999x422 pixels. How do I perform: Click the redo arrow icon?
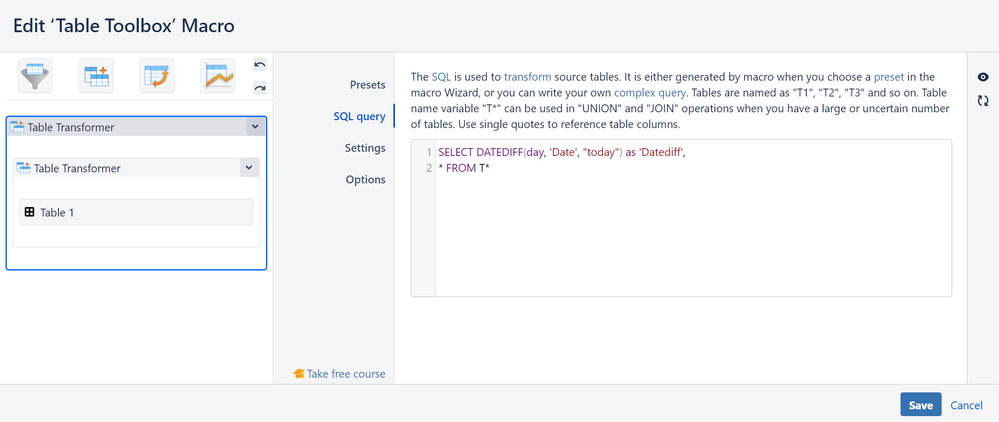click(x=260, y=87)
